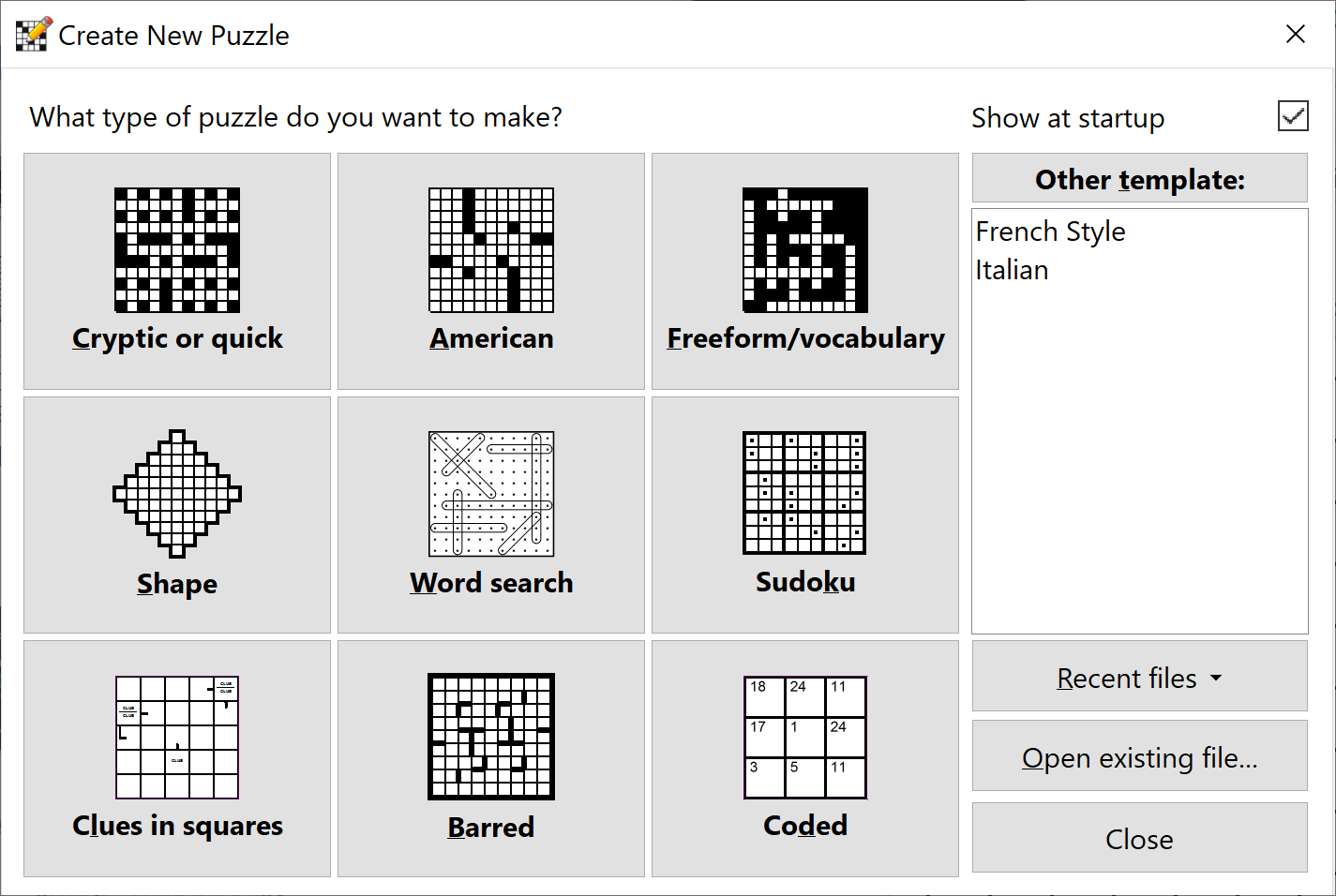This screenshot has height=896, width=1336.
Task: Uncheck the Show at startup checkbox
Action: 1293,116
